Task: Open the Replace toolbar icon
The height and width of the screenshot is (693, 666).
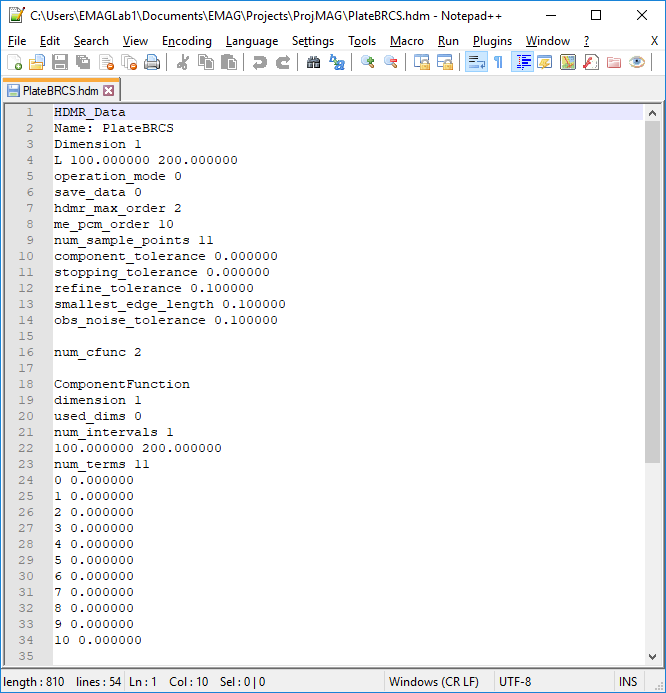Action: [x=336, y=62]
